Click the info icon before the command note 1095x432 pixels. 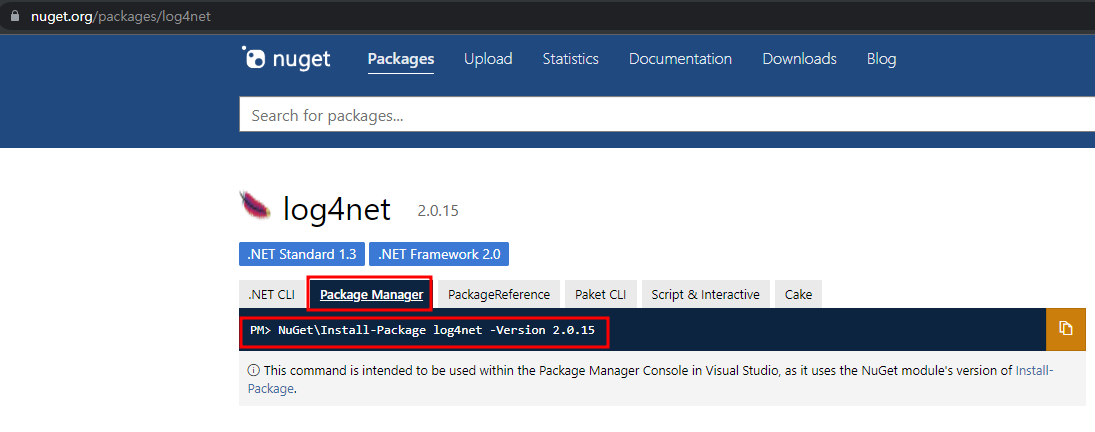coord(254,371)
